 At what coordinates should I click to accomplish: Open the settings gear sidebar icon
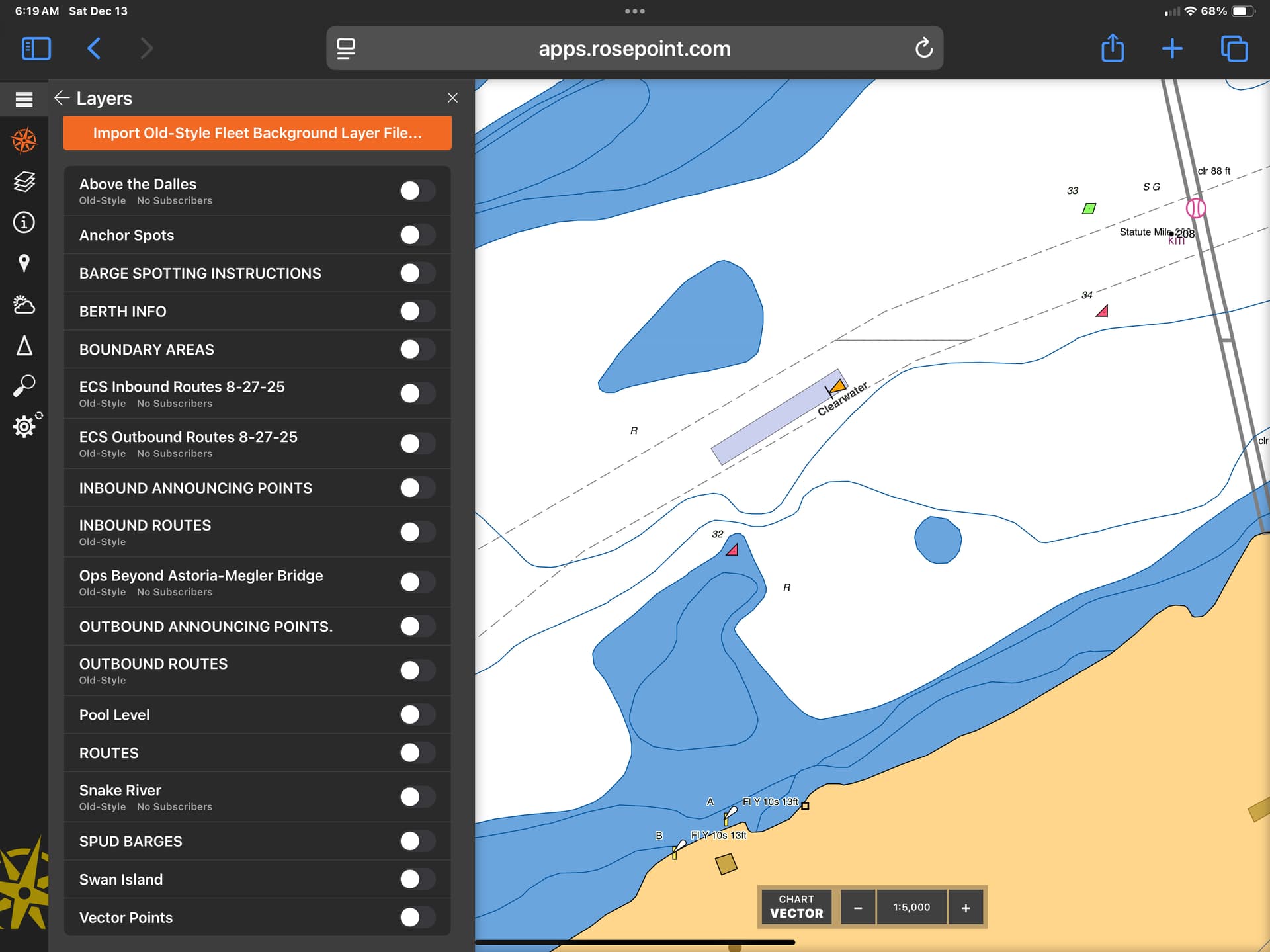pyautogui.click(x=25, y=426)
